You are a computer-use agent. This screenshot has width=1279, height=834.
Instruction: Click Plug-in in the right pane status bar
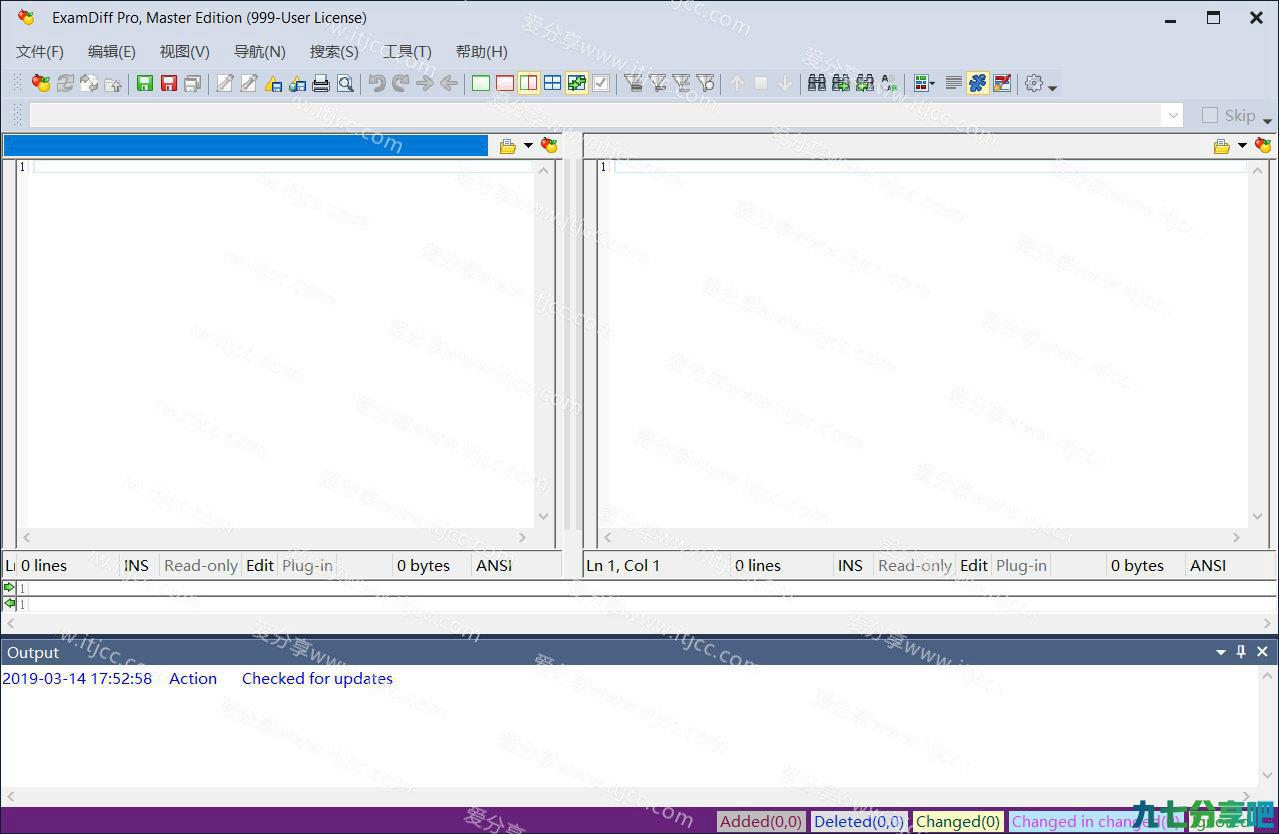point(1022,565)
